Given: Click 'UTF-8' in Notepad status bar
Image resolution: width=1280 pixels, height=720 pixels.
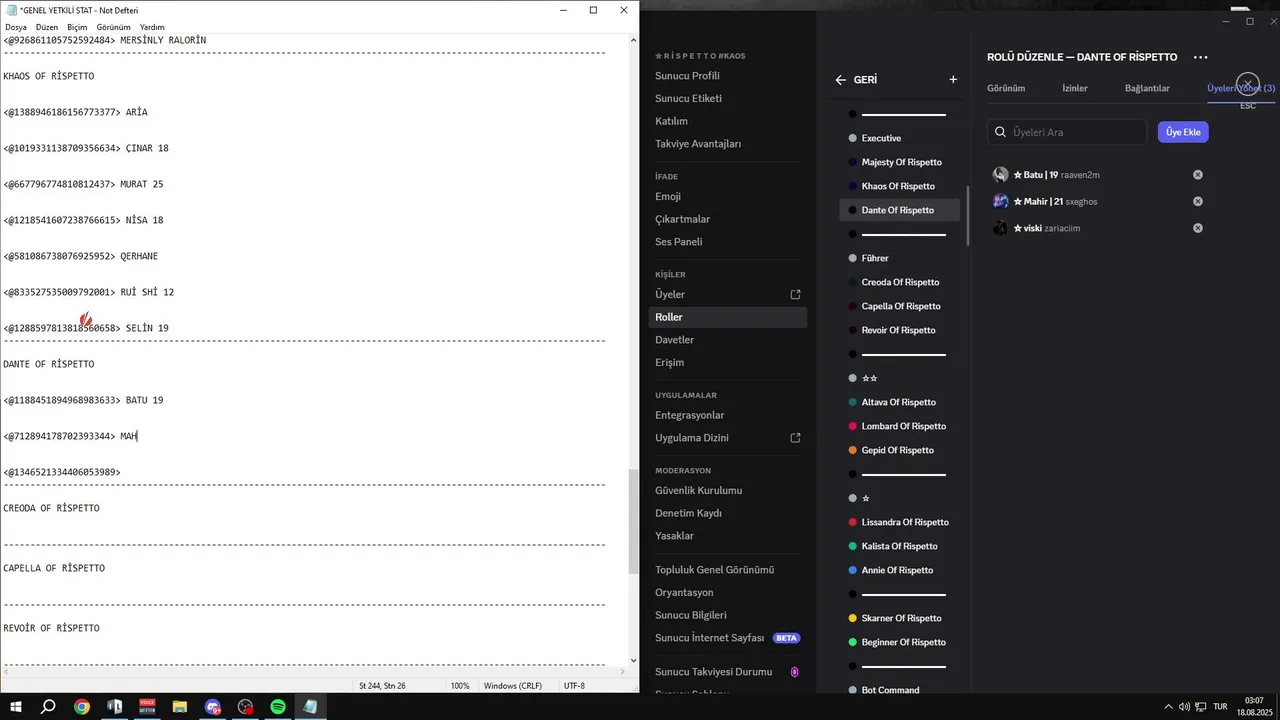Looking at the screenshot, I should 574,686.
